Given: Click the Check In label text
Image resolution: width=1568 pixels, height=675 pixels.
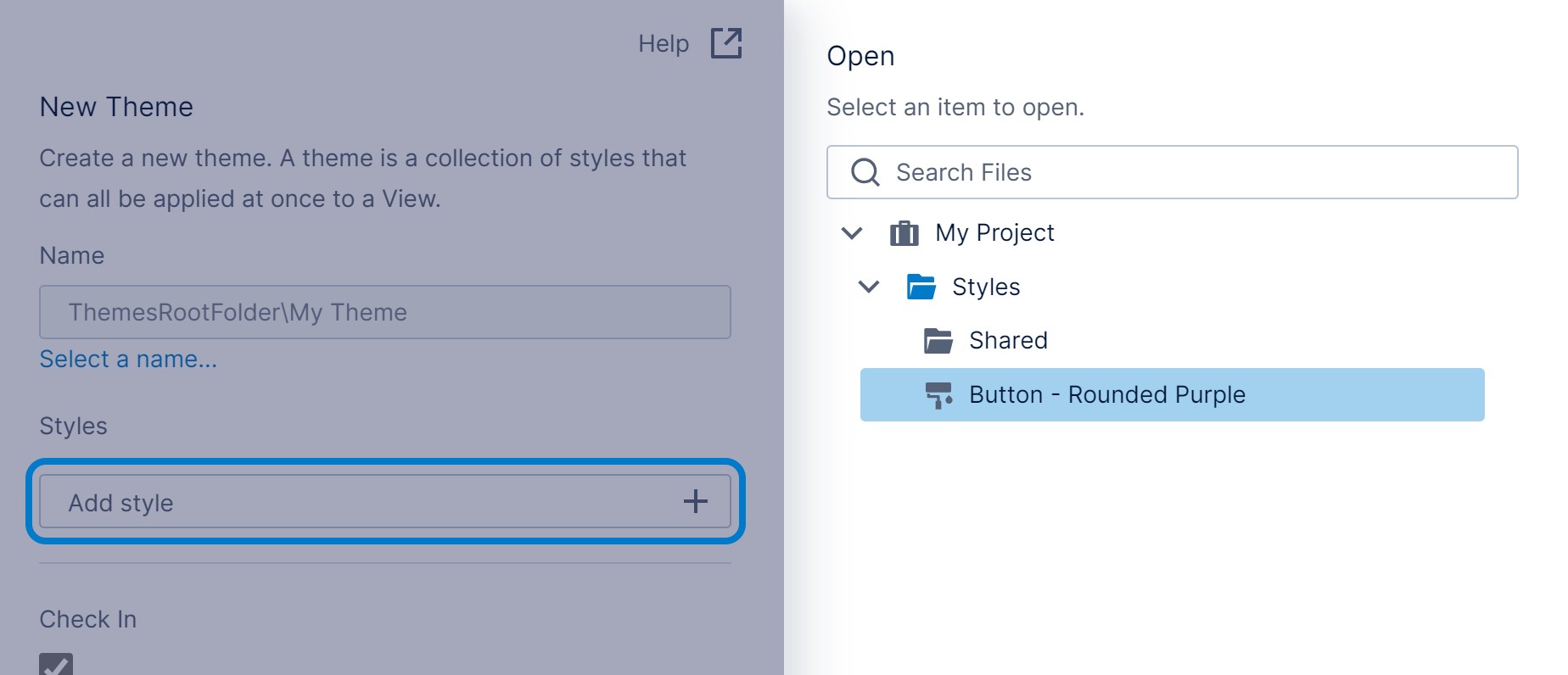Looking at the screenshot, I should [88, 619].
